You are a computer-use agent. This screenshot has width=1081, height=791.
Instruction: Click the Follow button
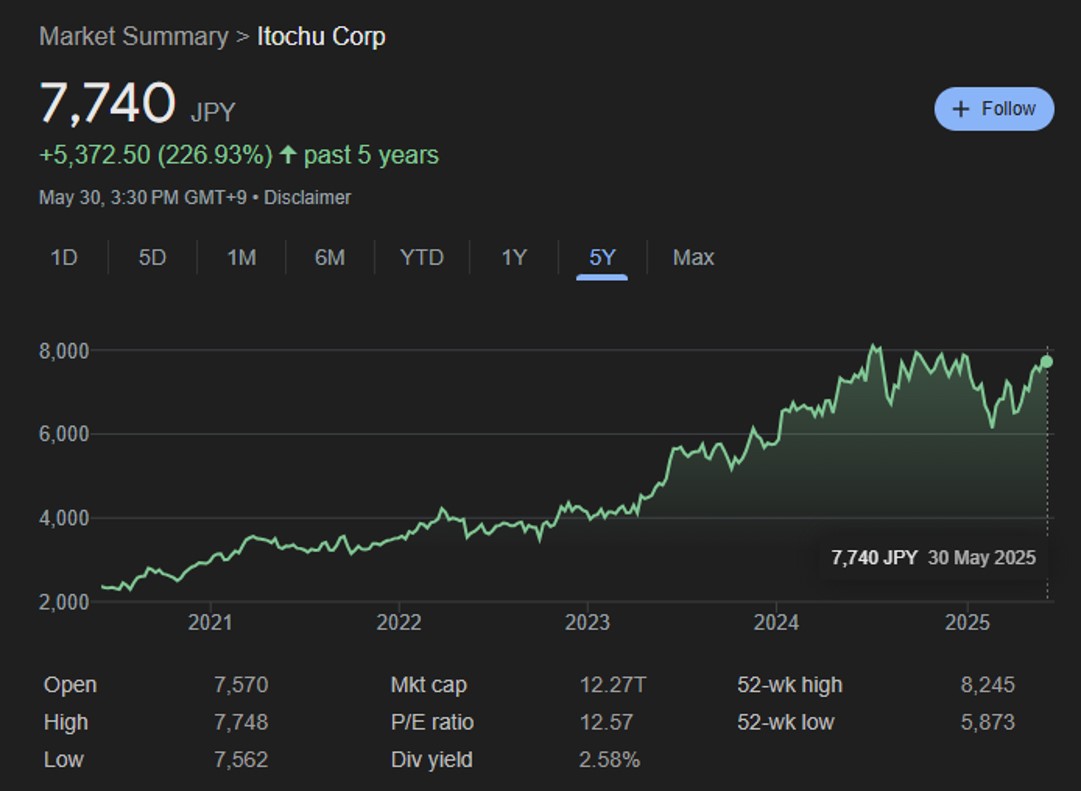click(x=993, y=109)
